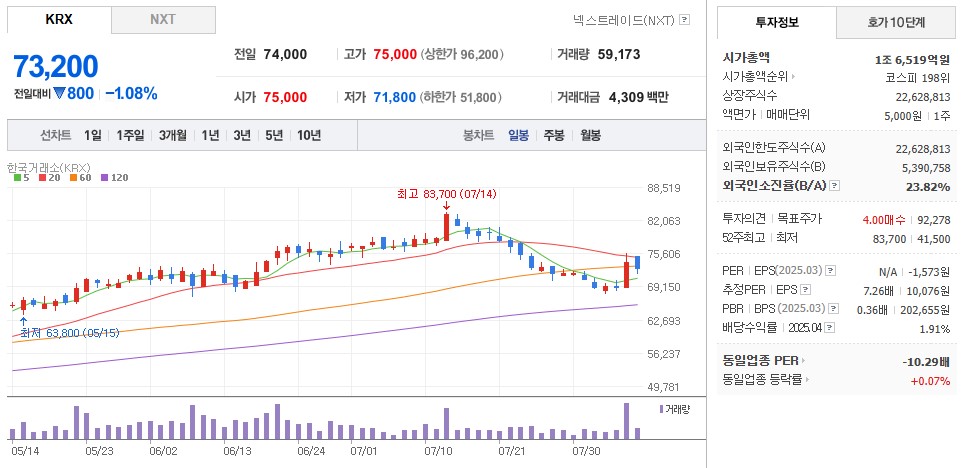Click the 외국인소진율 value 23.82%

pos(928,186)
